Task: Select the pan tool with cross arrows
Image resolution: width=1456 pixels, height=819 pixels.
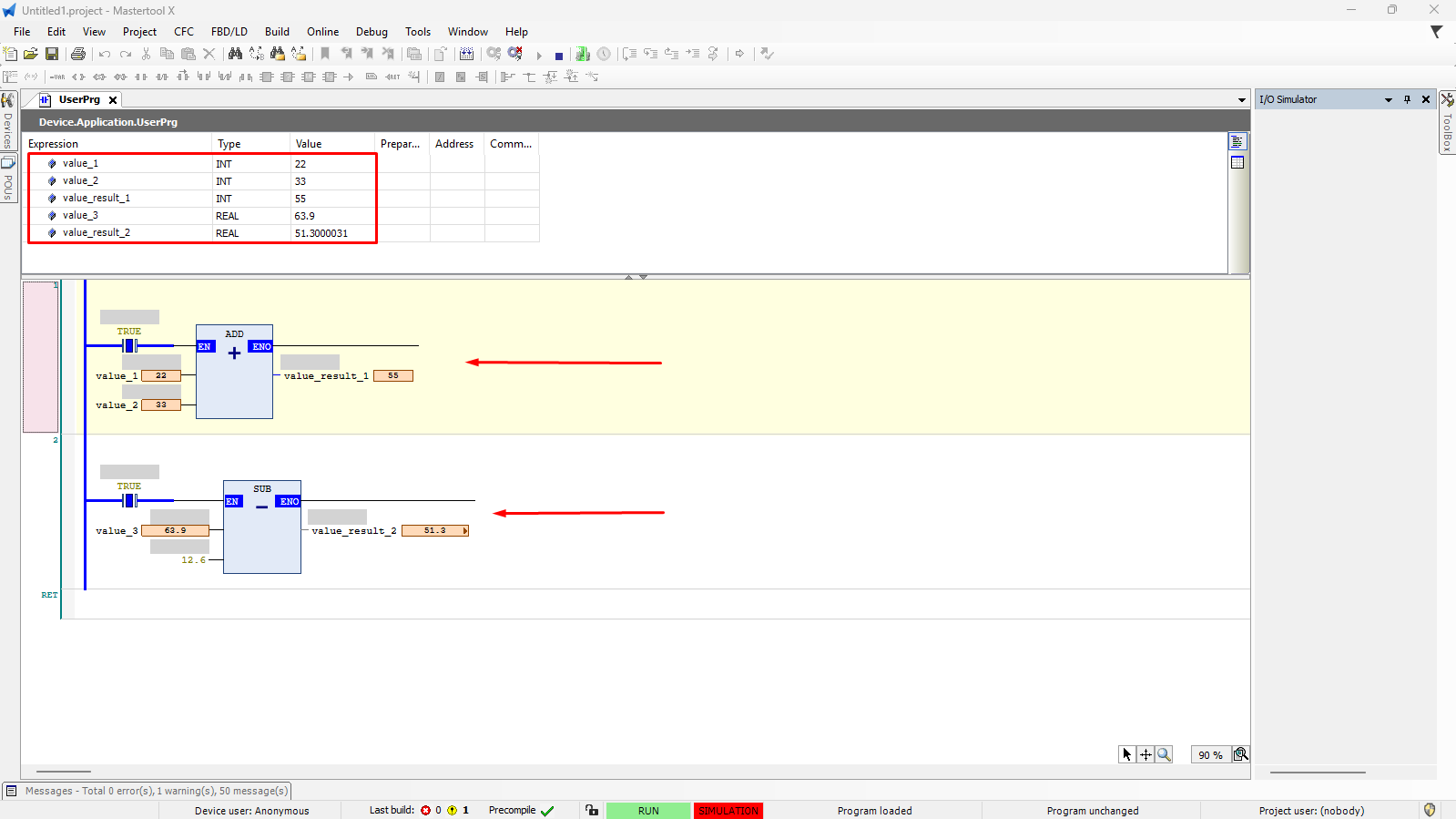Action: point(1145,754)
